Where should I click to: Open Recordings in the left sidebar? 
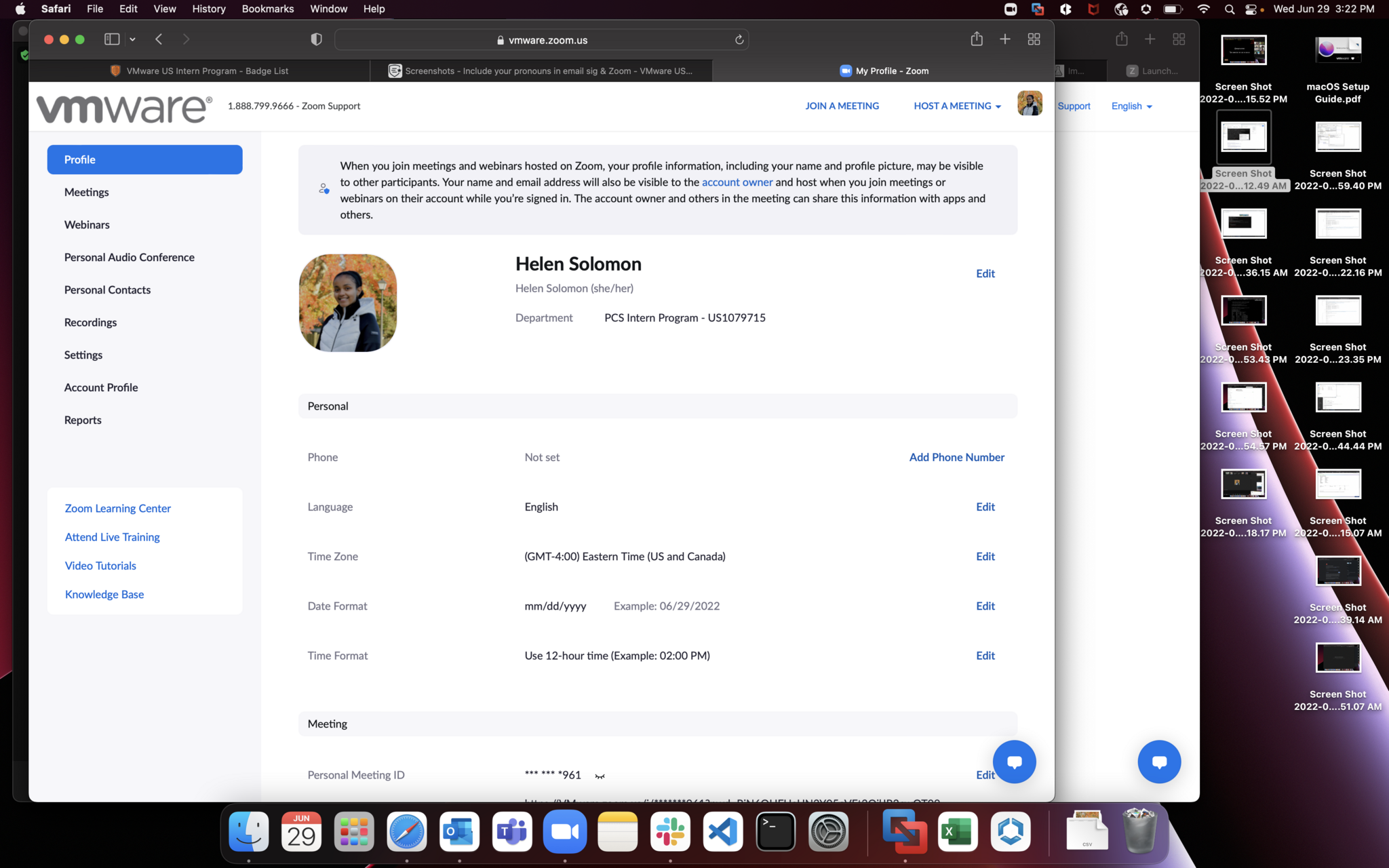[x=90, y=322]
